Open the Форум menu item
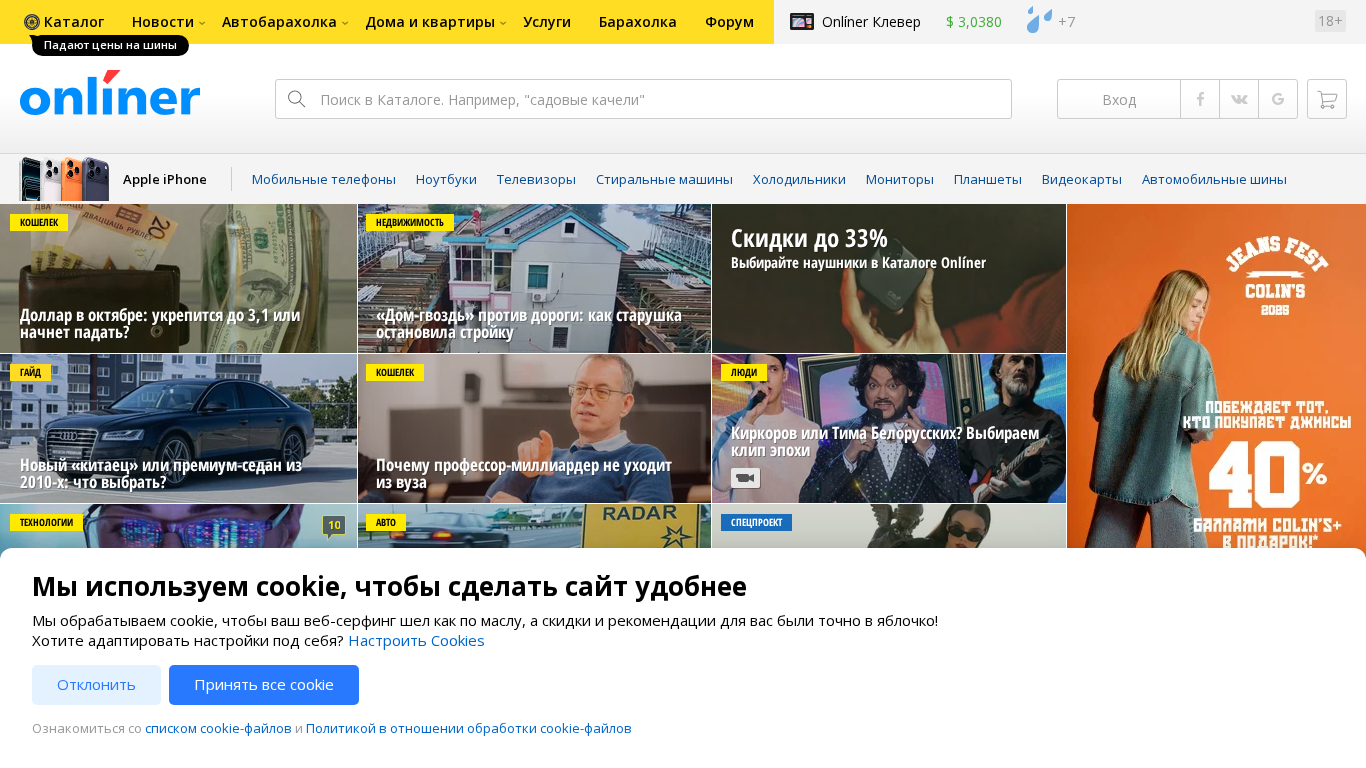 pos(729,22)
